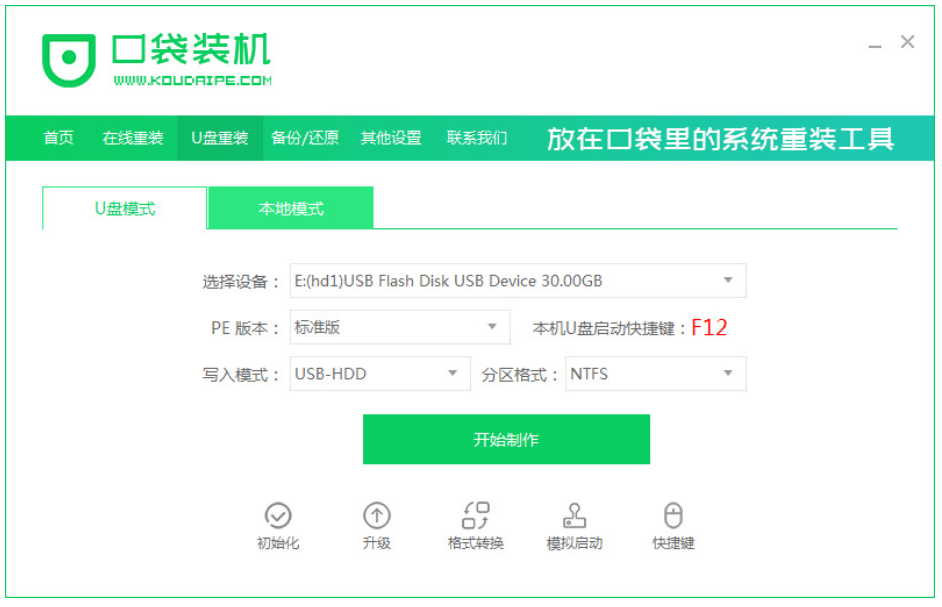Screen dimensions: 942x607
Task: Open the 格式转换 format conversion icon
Action: pyautogui.click(x=475, y=515)
